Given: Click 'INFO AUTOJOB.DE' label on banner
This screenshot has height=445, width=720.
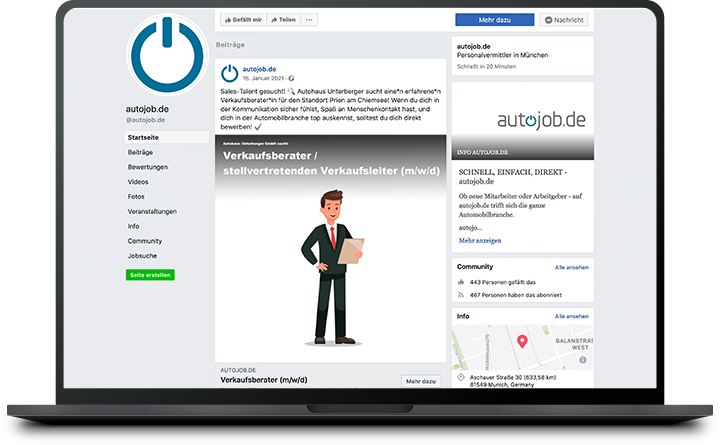Looking at the screenshot, I should click(x=482, y=152).
